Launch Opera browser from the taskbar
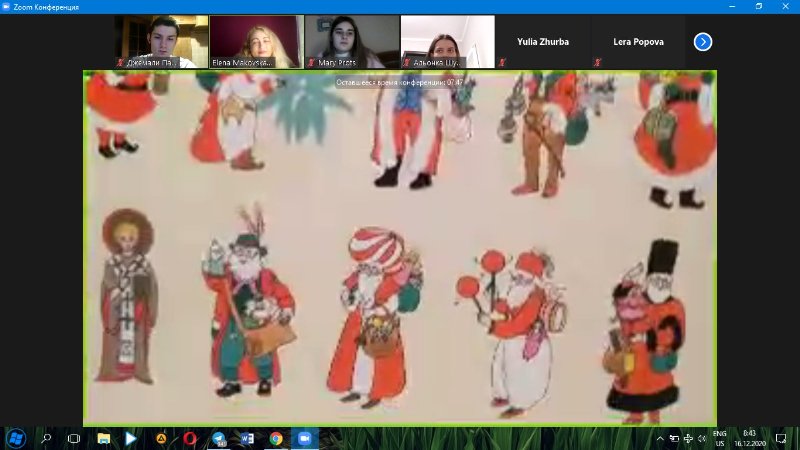Viewport: 800px width, 450px height. click(190, 438)
